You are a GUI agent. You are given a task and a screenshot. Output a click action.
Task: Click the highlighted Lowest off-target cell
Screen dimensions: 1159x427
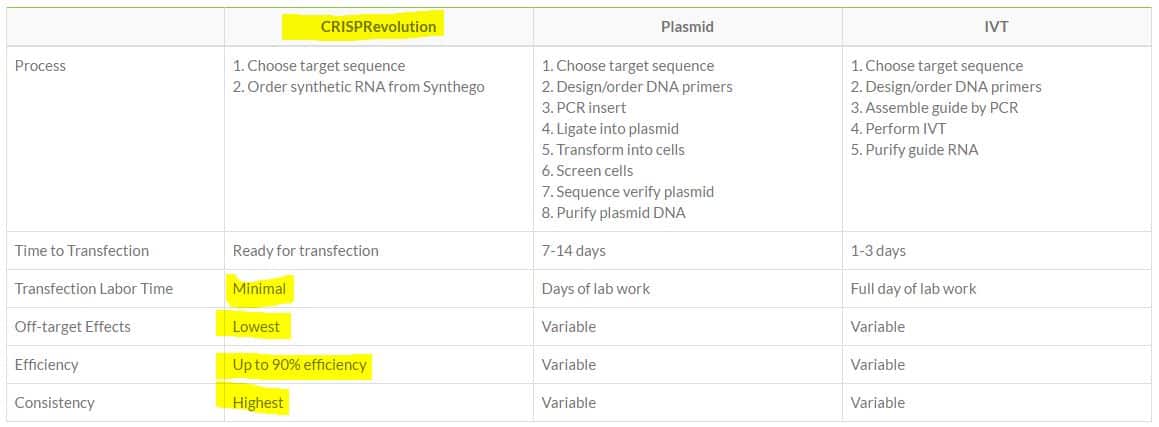(x=256, y=327)
